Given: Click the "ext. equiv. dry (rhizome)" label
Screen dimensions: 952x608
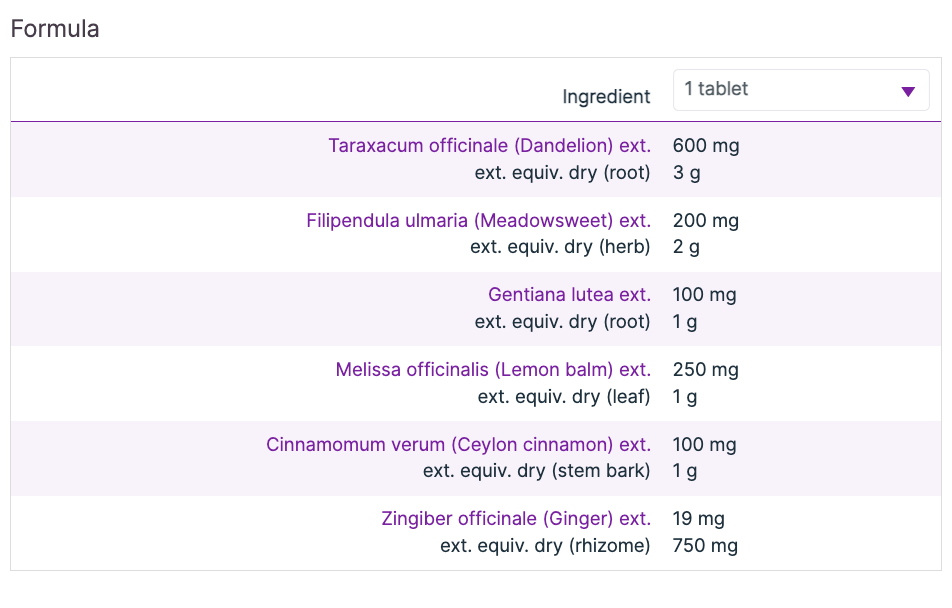Looking at the screenshot, I should pos(545,546).
